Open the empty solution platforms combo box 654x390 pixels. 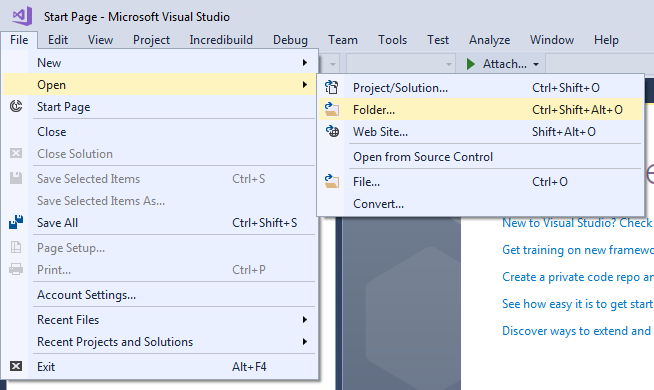pyautogui.click(x=400, y=64)
